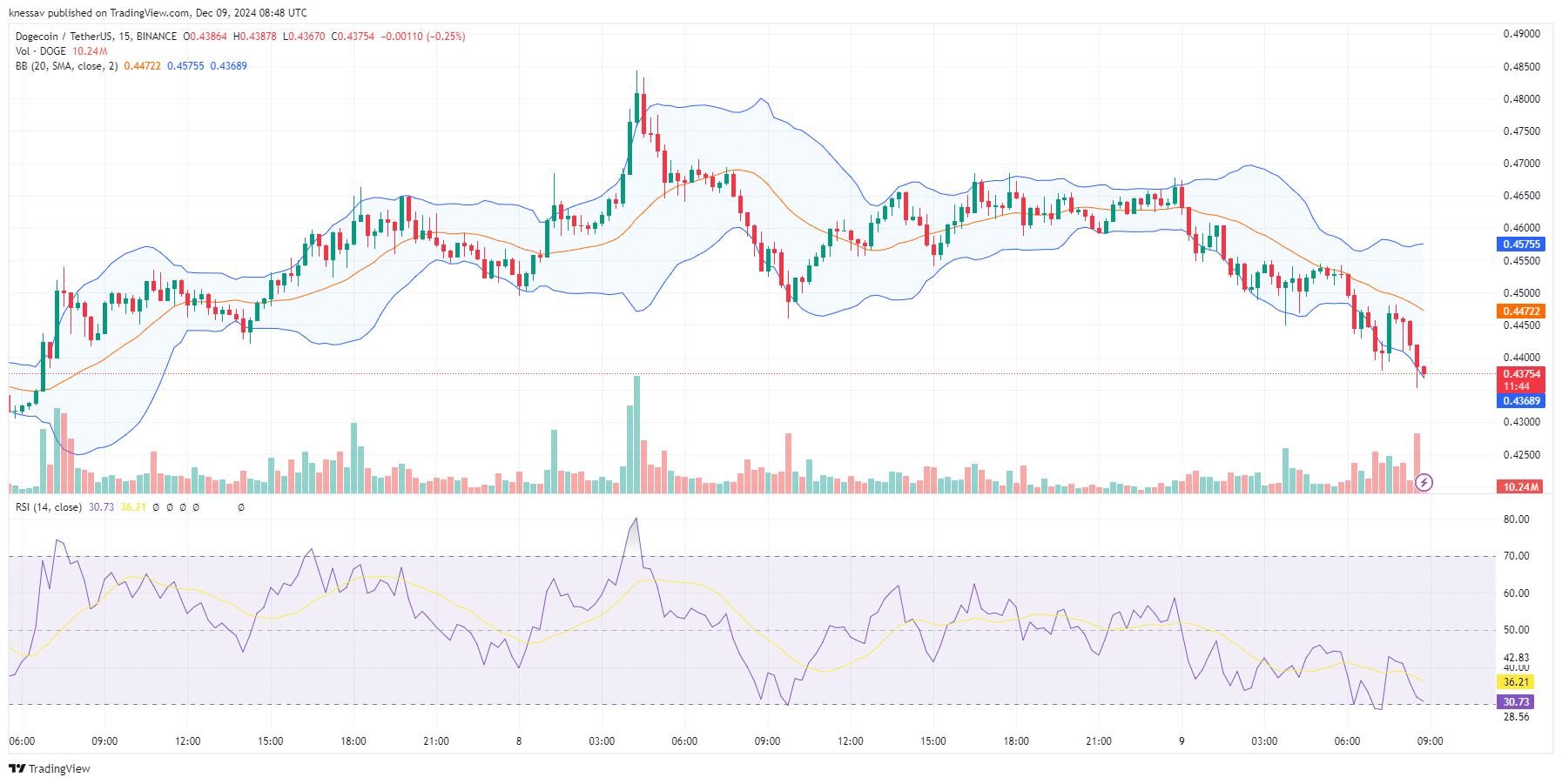The height and width of the screenshot is (784, 1562).
Task: Click orange 0.44722 value in BB legend
Action: point(143,66)
